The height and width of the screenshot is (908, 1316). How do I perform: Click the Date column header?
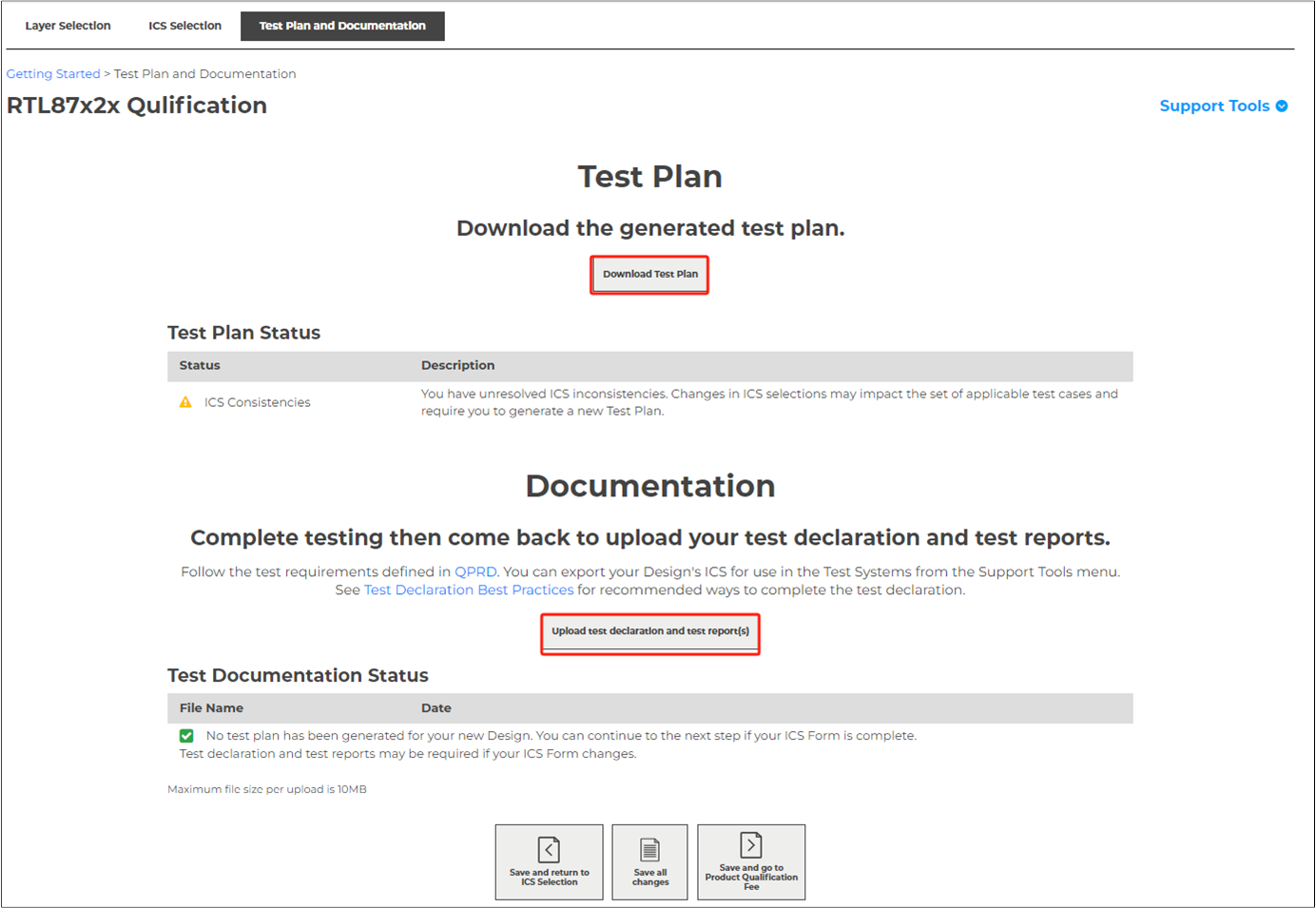[435, 708]
